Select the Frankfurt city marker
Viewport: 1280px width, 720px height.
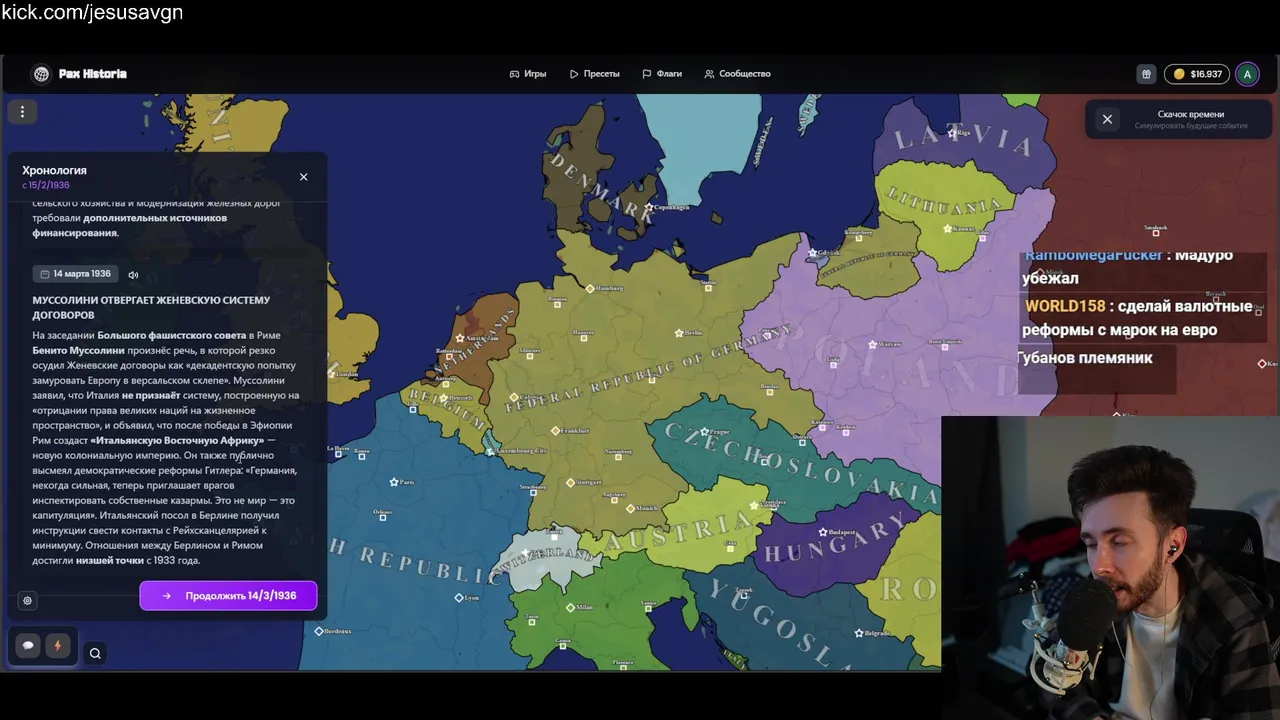[555, 431]
